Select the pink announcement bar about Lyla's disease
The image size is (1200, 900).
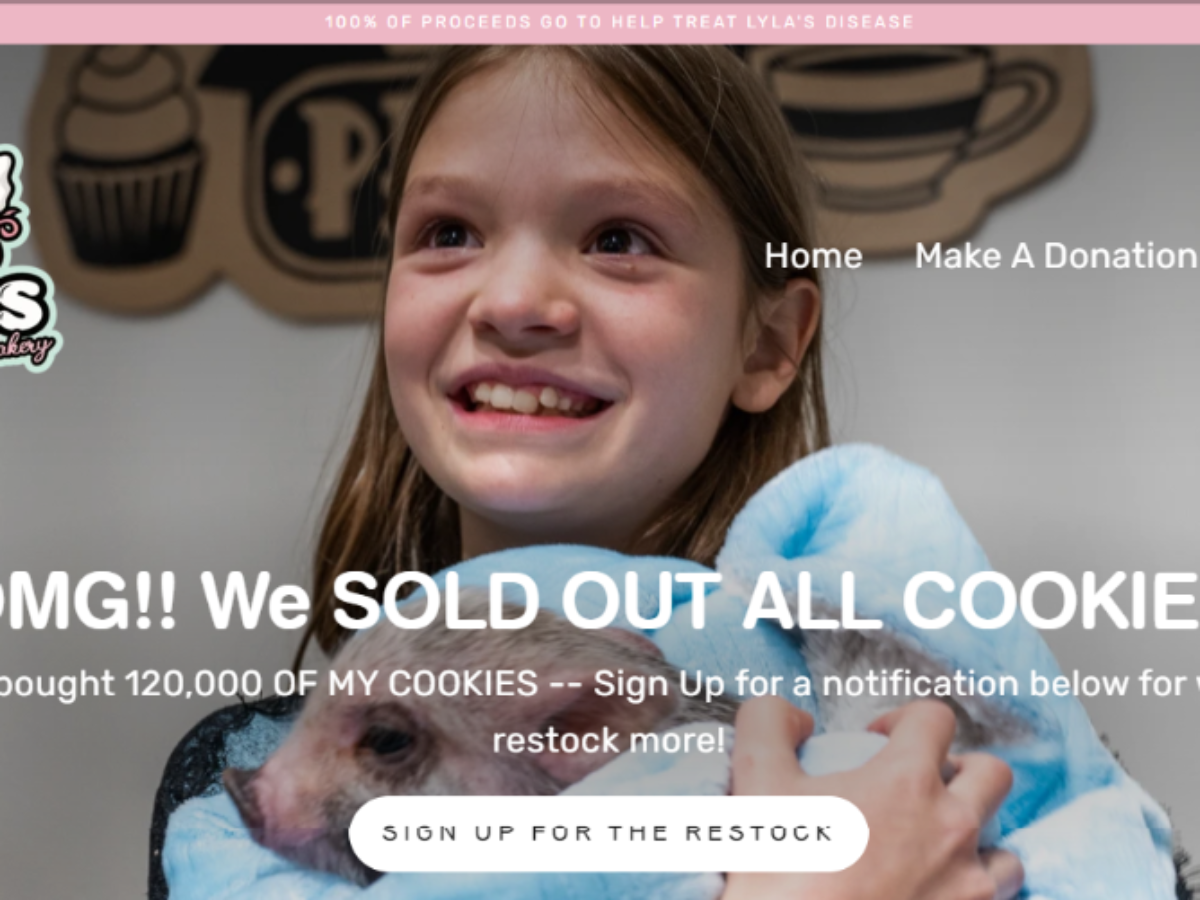(600, 22)
